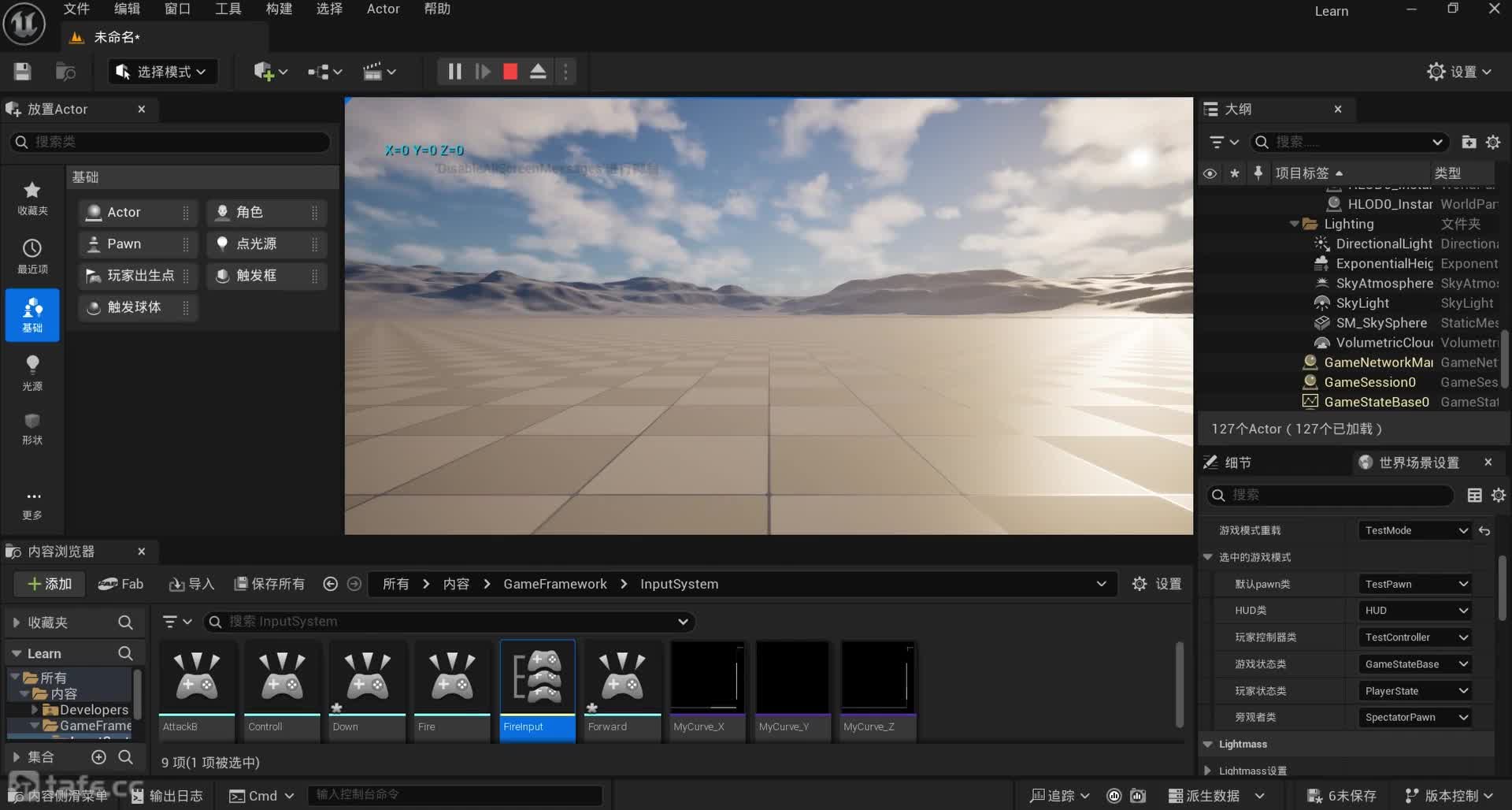
Task: Toggle visibility column in Outliner header
Action: pos(1210,173)
